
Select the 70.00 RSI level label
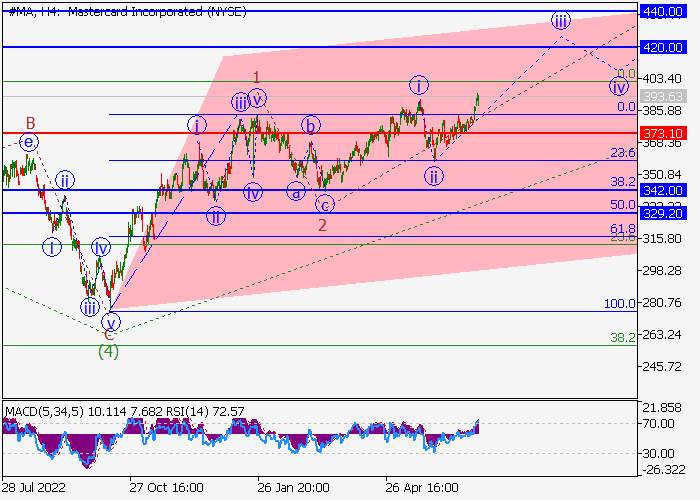[x=658, y=424]
